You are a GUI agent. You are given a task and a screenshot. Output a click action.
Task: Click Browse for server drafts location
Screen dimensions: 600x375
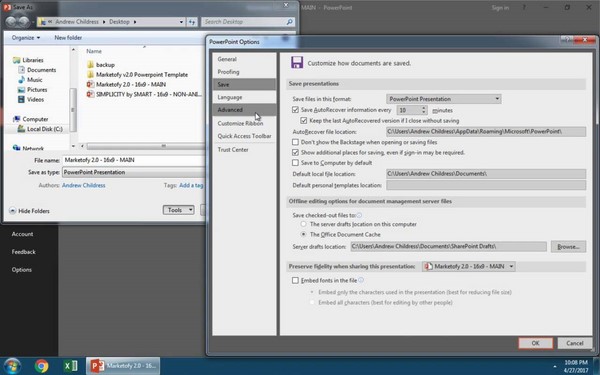(568, 247)
